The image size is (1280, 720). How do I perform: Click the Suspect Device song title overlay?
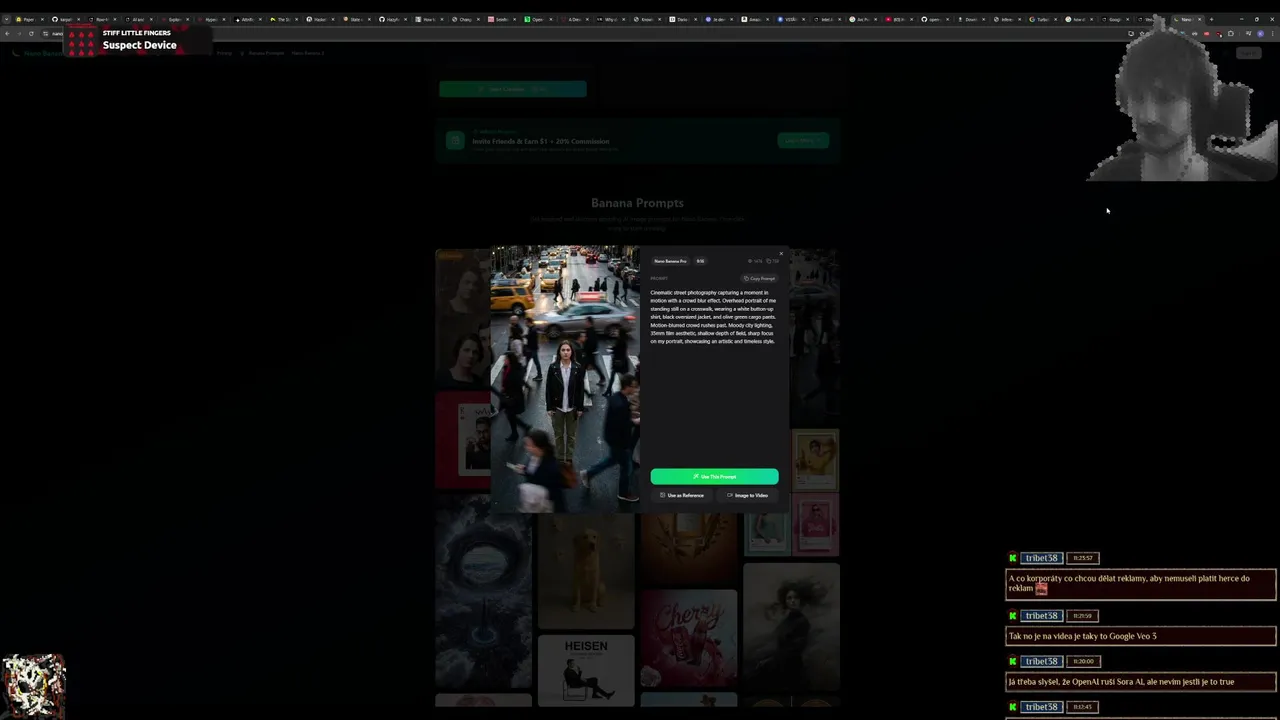click(139, 45)
